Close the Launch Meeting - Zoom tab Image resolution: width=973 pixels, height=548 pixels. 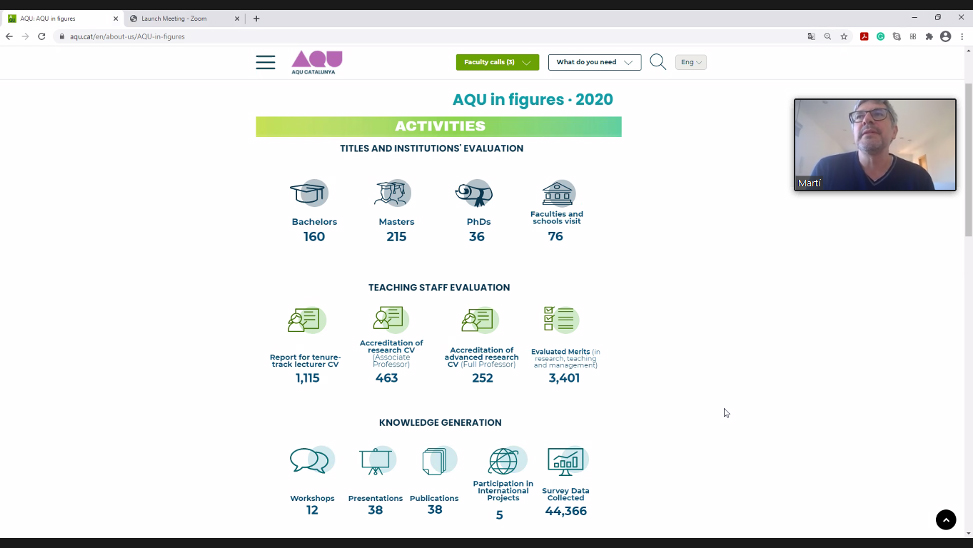coord(237,19)
